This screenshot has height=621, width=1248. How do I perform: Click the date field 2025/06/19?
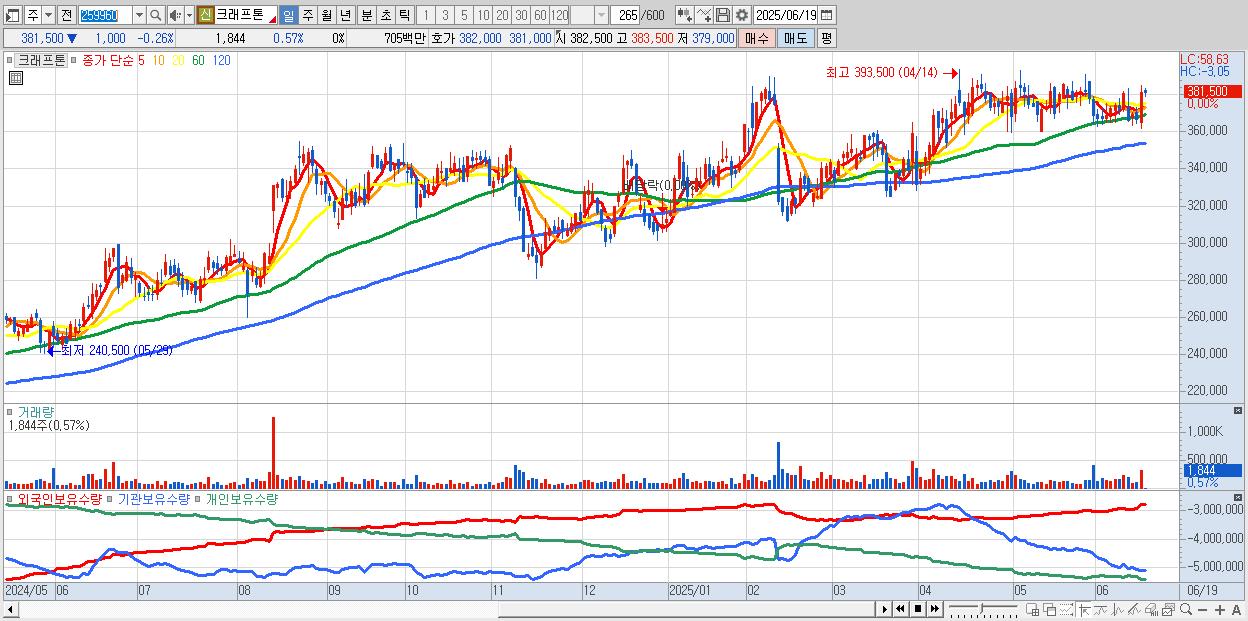pos(786,15)
